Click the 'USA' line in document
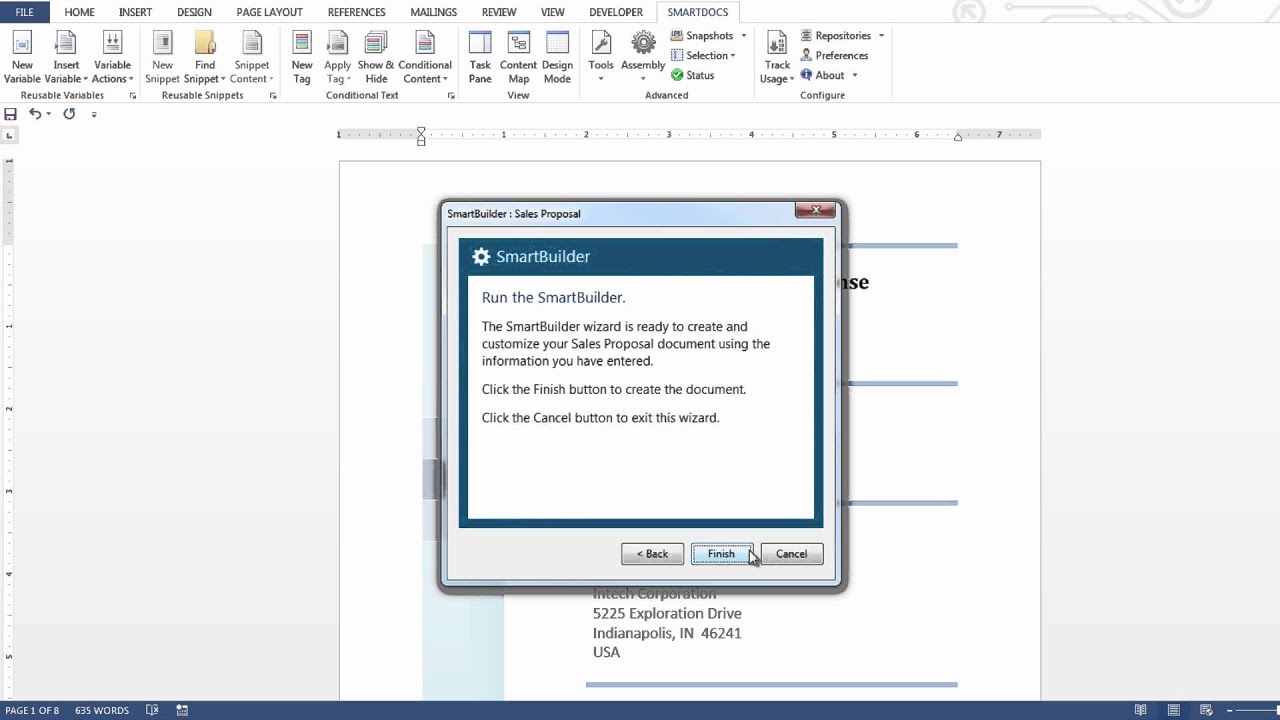This screenshot has width=1280, height=720. coord(606,652)
